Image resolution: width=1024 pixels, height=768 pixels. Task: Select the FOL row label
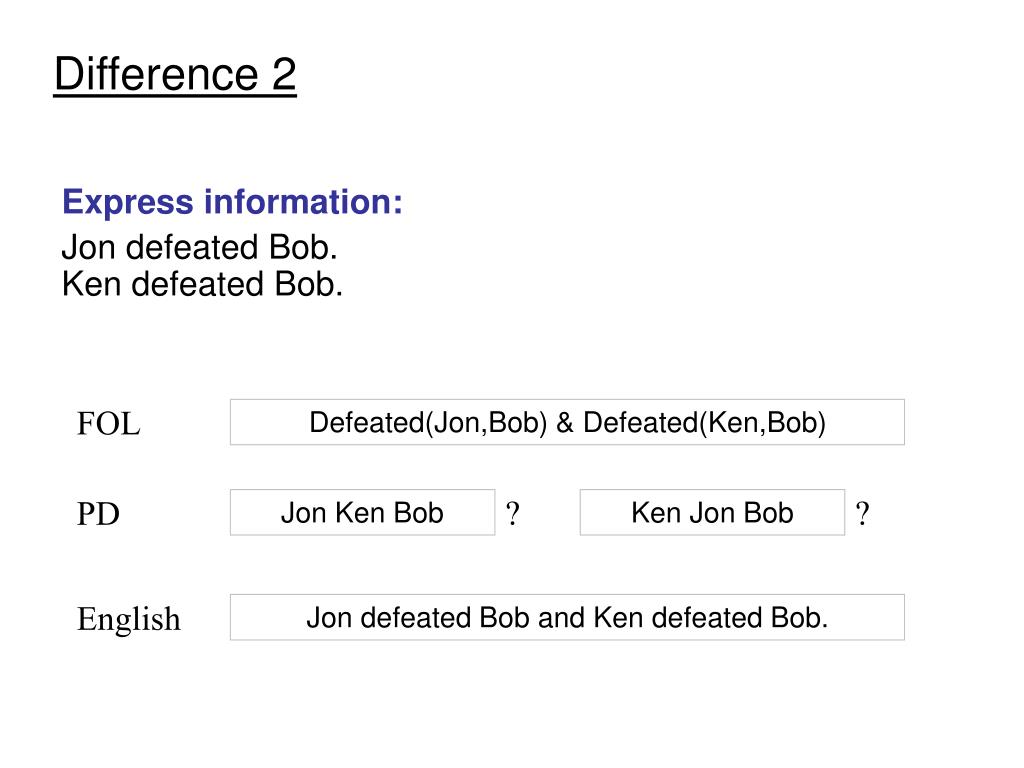tap(109, 424)
